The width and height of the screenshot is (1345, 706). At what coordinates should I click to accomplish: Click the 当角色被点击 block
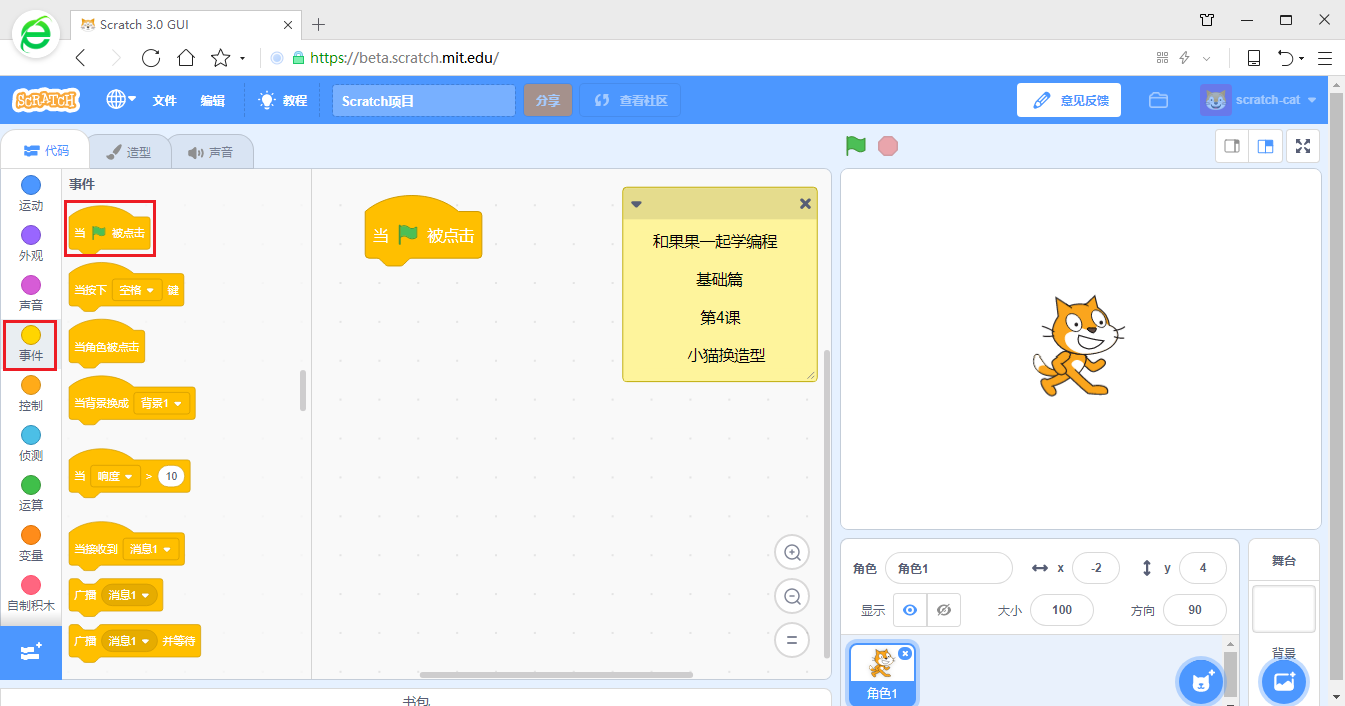[107, 346]
